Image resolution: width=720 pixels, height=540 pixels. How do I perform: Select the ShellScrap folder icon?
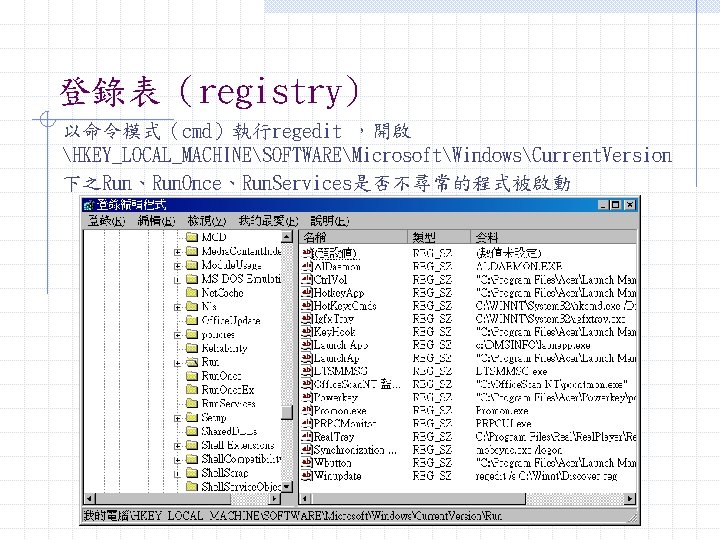(x=192, y=472)
